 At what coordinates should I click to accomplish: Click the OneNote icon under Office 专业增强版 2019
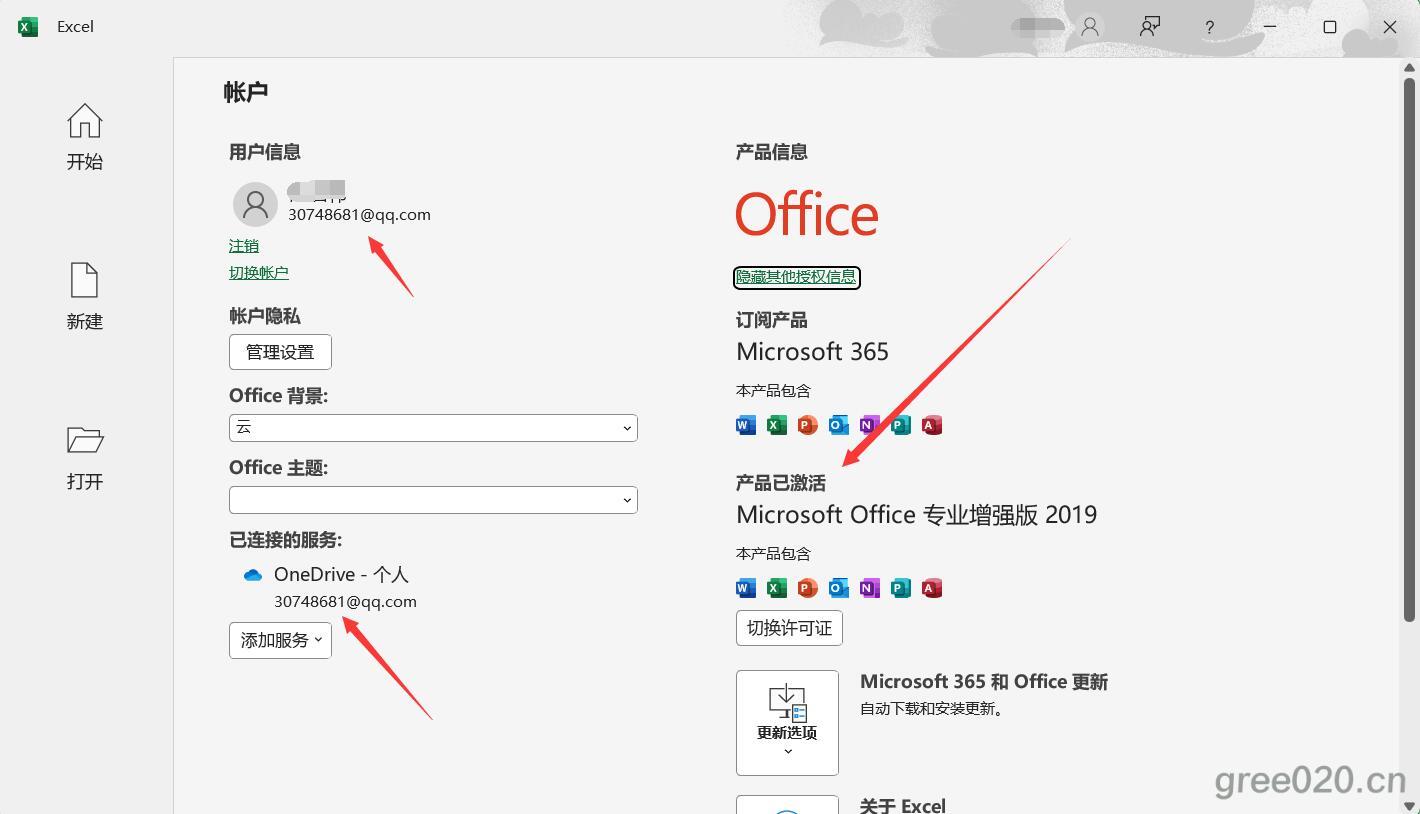870,588
